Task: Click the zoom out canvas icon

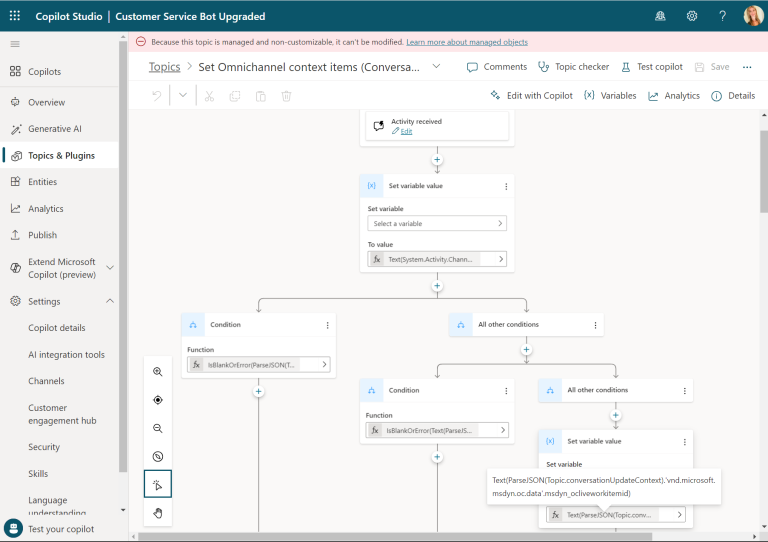Action: pos(158,428)
